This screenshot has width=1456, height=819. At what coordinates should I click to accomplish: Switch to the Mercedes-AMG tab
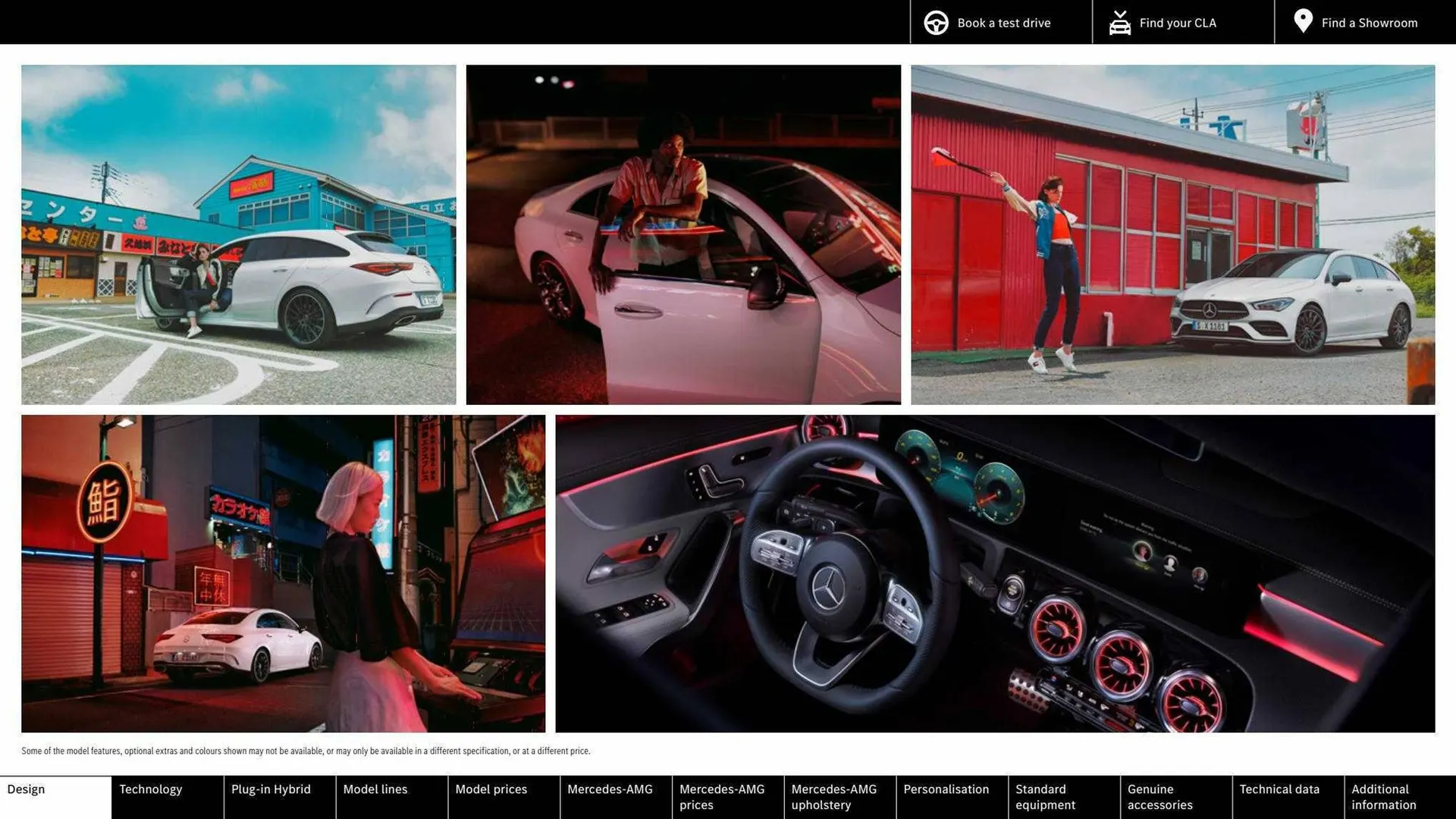click(611, 789)
